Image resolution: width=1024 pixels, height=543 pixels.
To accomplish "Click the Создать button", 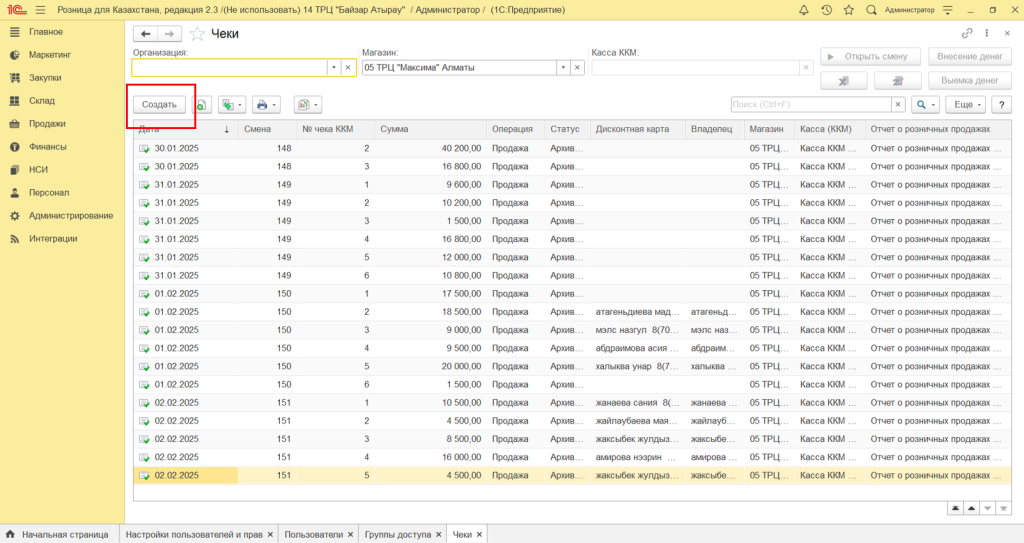I will click(159, 105).
